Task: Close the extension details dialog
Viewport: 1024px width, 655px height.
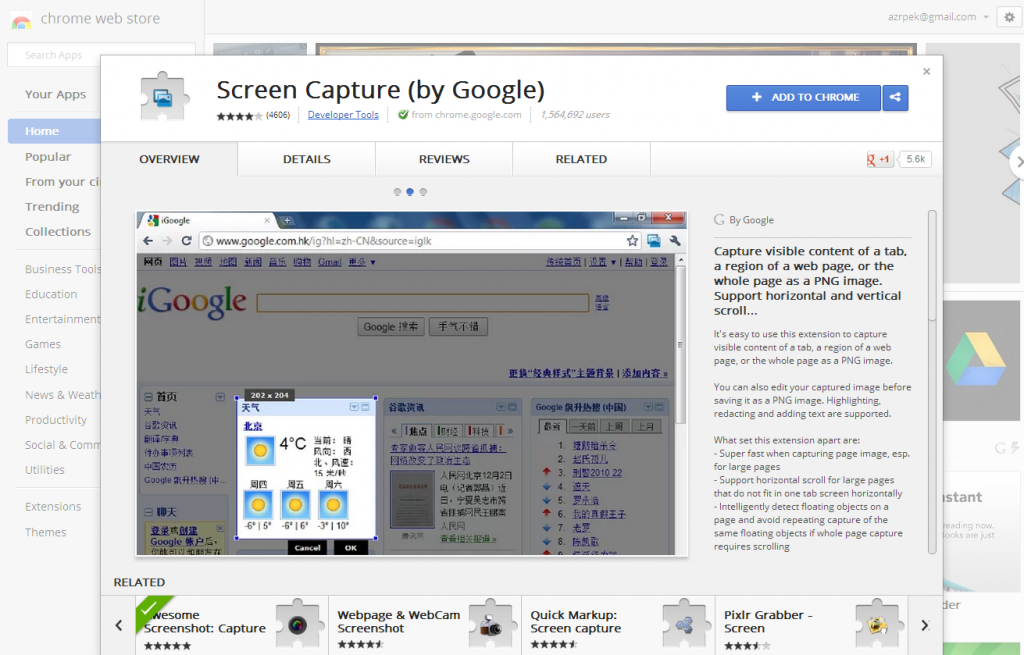Action: [926, 71]
